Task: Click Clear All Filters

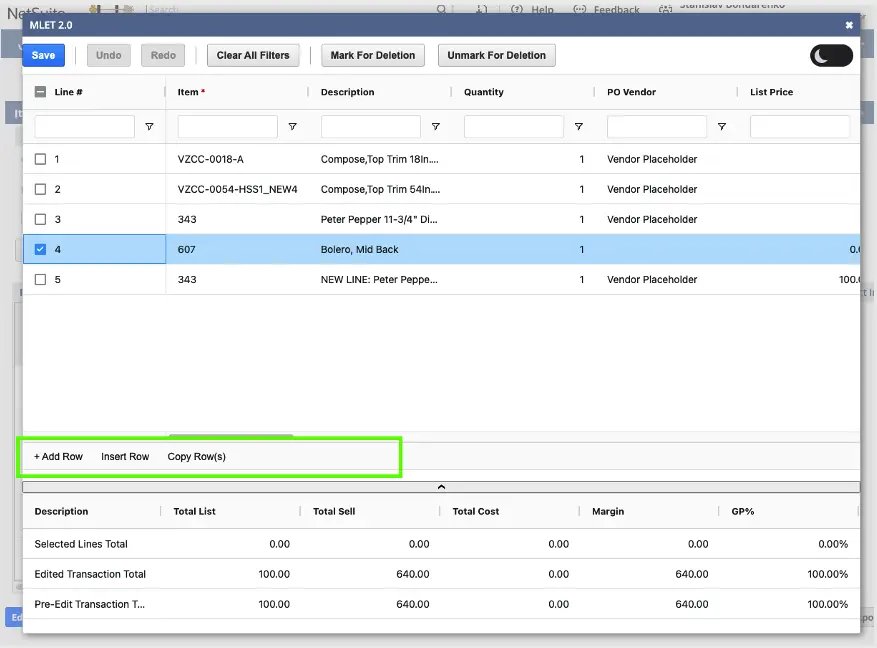Action: 253,55
